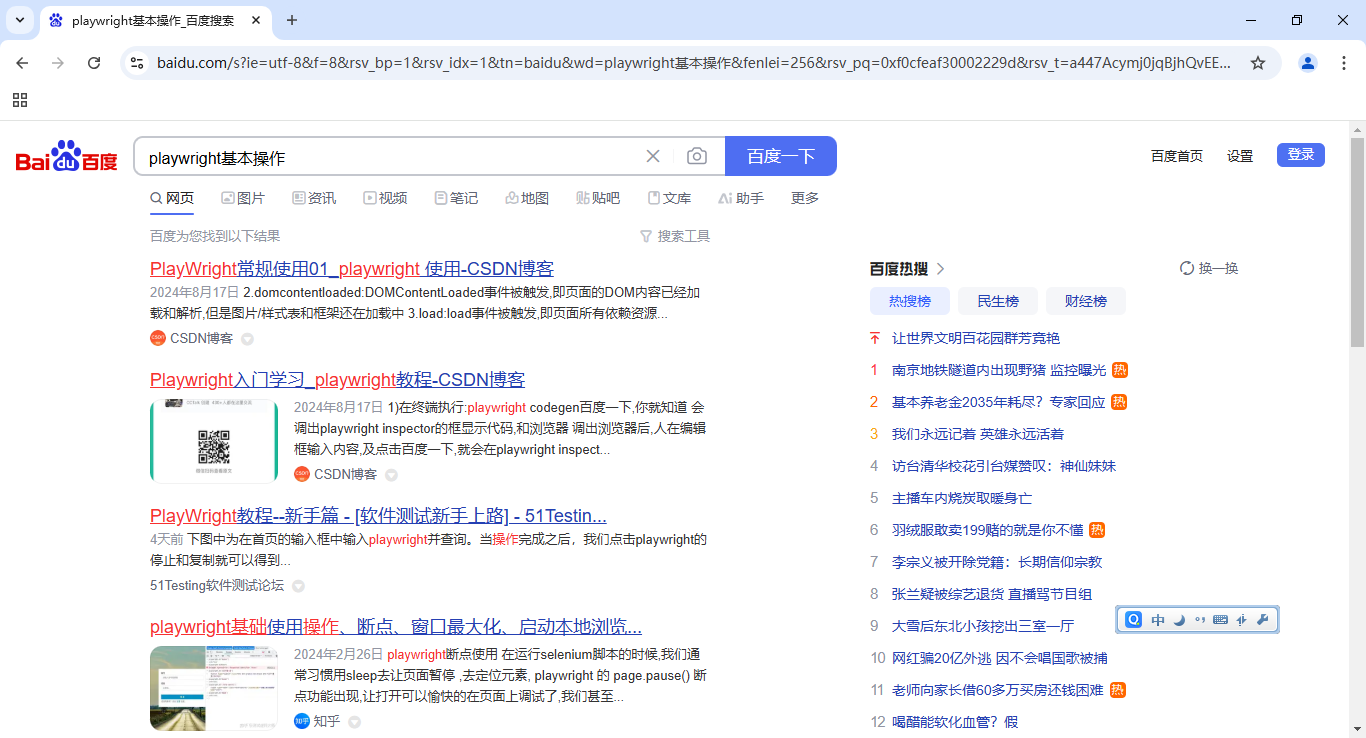The width and height of the screenshot is (1366, 738).
Task: Select 民生榜 tab
Action: click(998, 301)
